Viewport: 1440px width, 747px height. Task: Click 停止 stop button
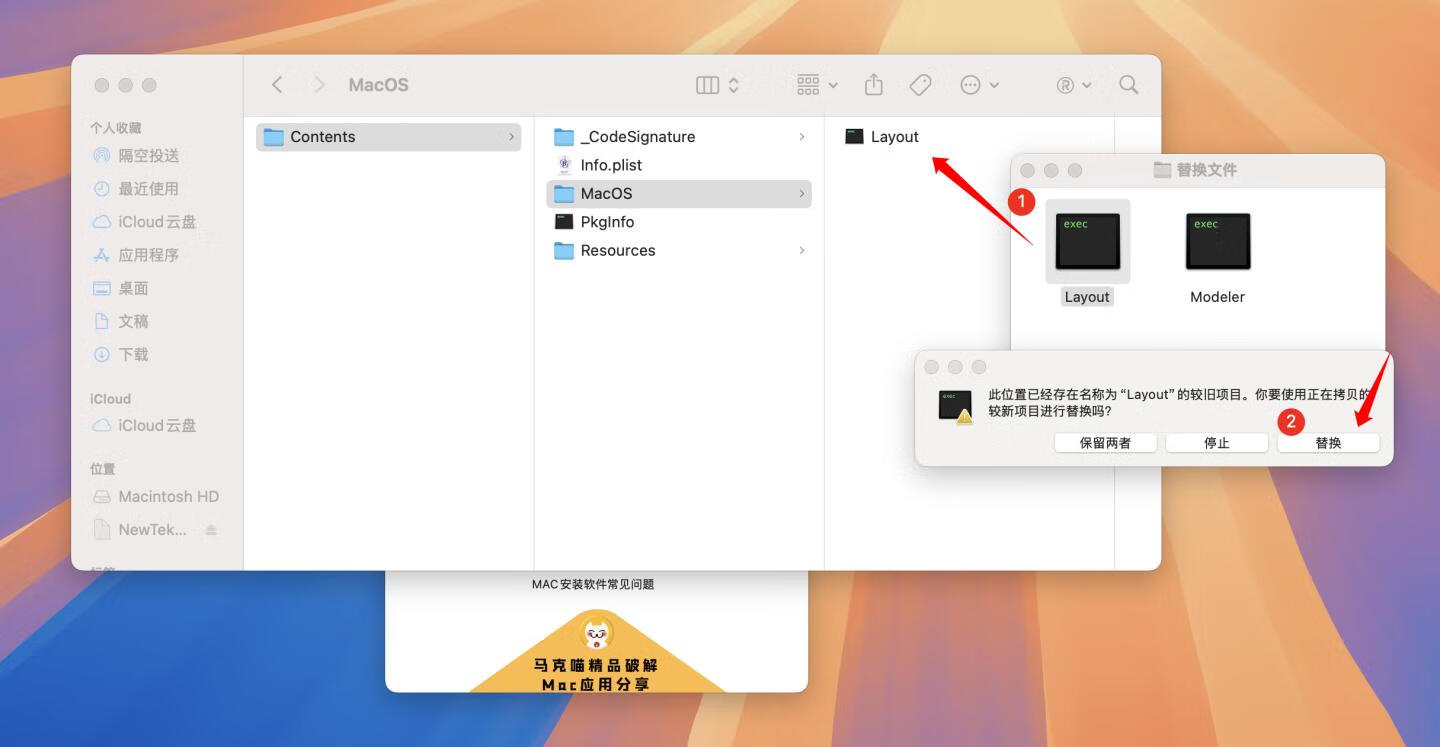pyautogui.click(x=1217, y=443)
